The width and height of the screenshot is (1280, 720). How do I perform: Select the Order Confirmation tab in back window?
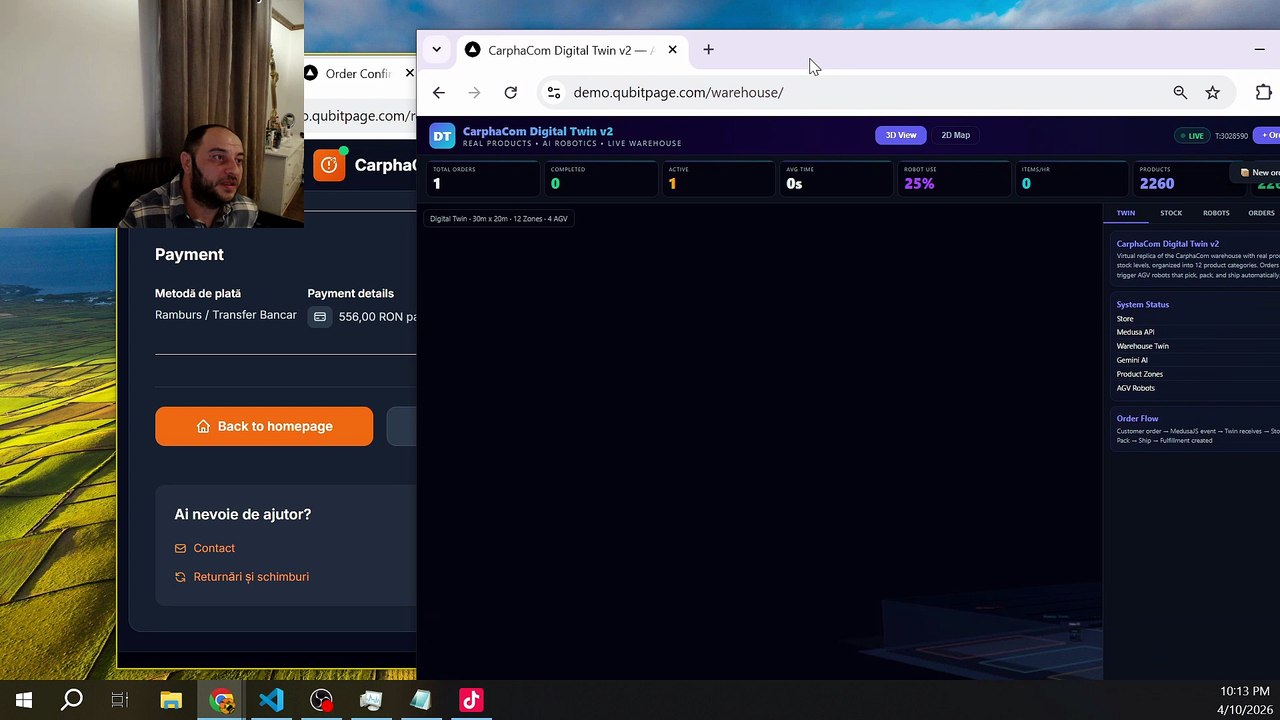coord(358,73)
